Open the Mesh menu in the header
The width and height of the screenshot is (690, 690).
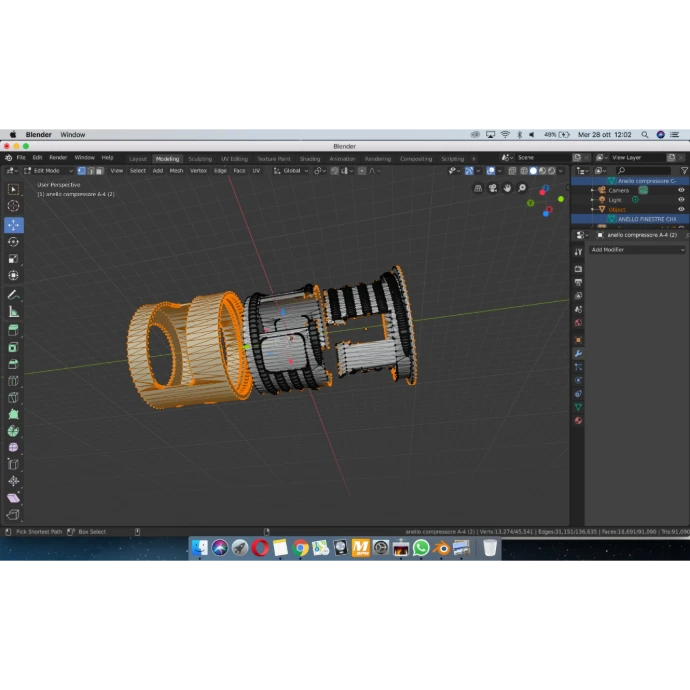(176, 171)
